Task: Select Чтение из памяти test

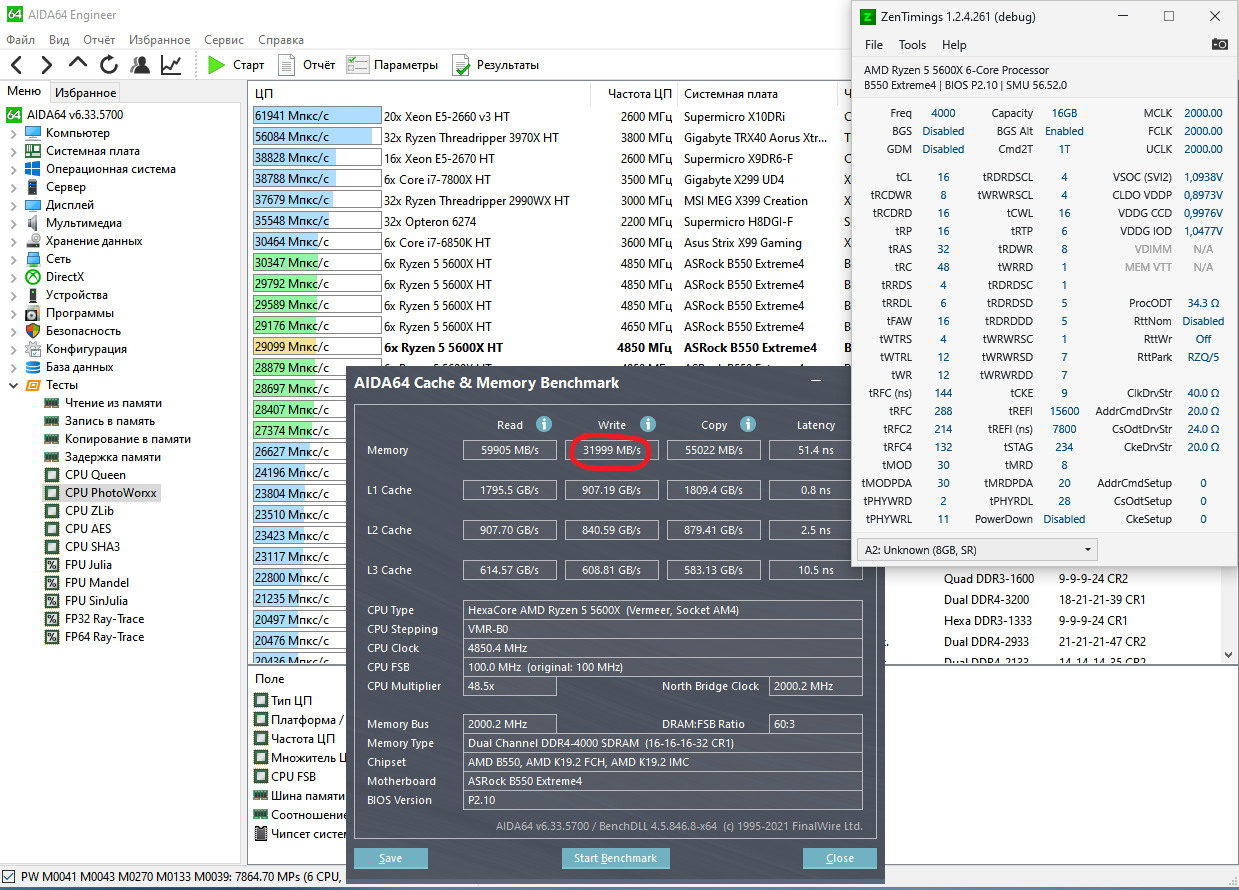Action: [113, 403]
